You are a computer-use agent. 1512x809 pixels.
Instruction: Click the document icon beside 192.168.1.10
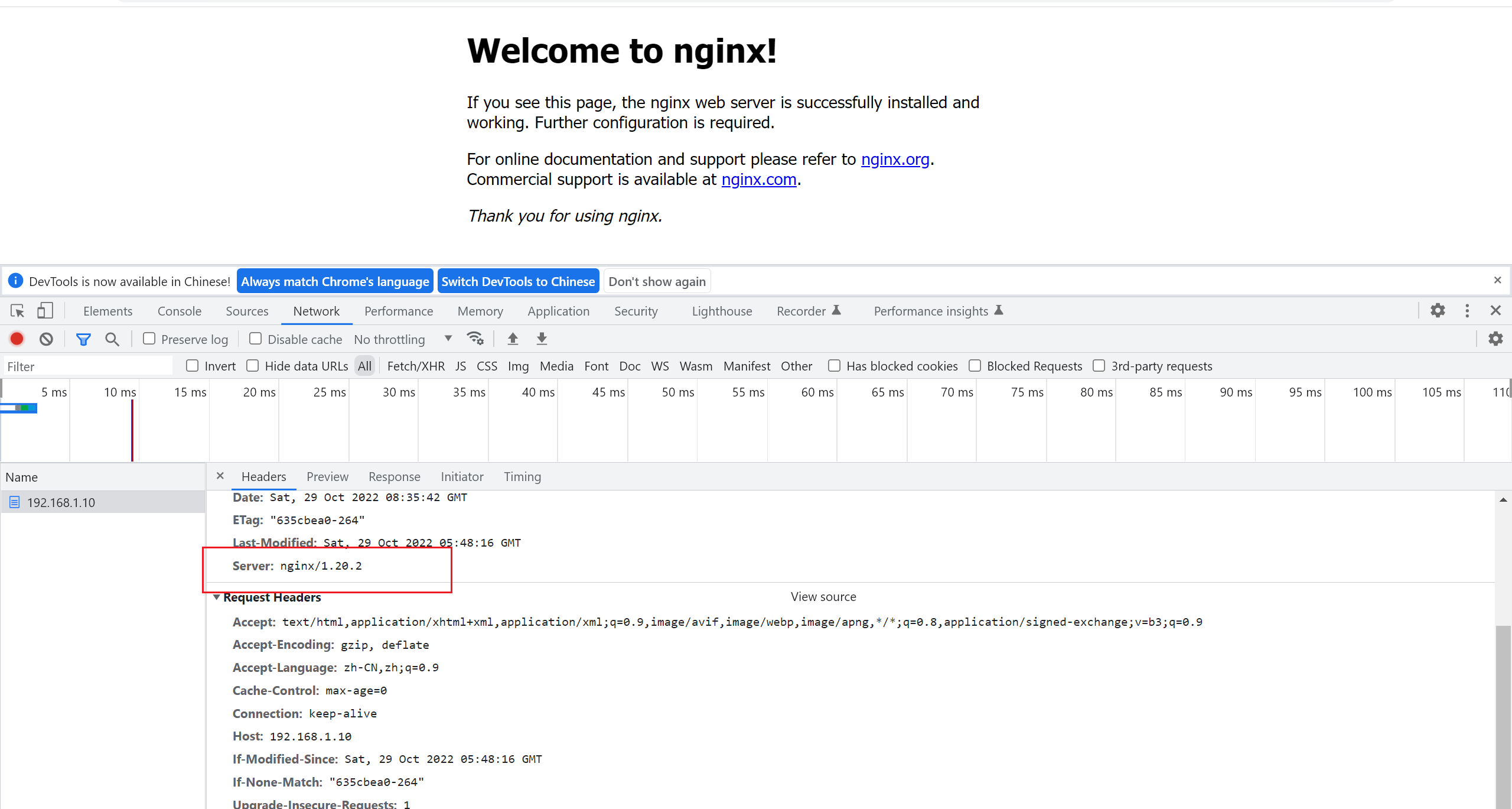(15, 502)
